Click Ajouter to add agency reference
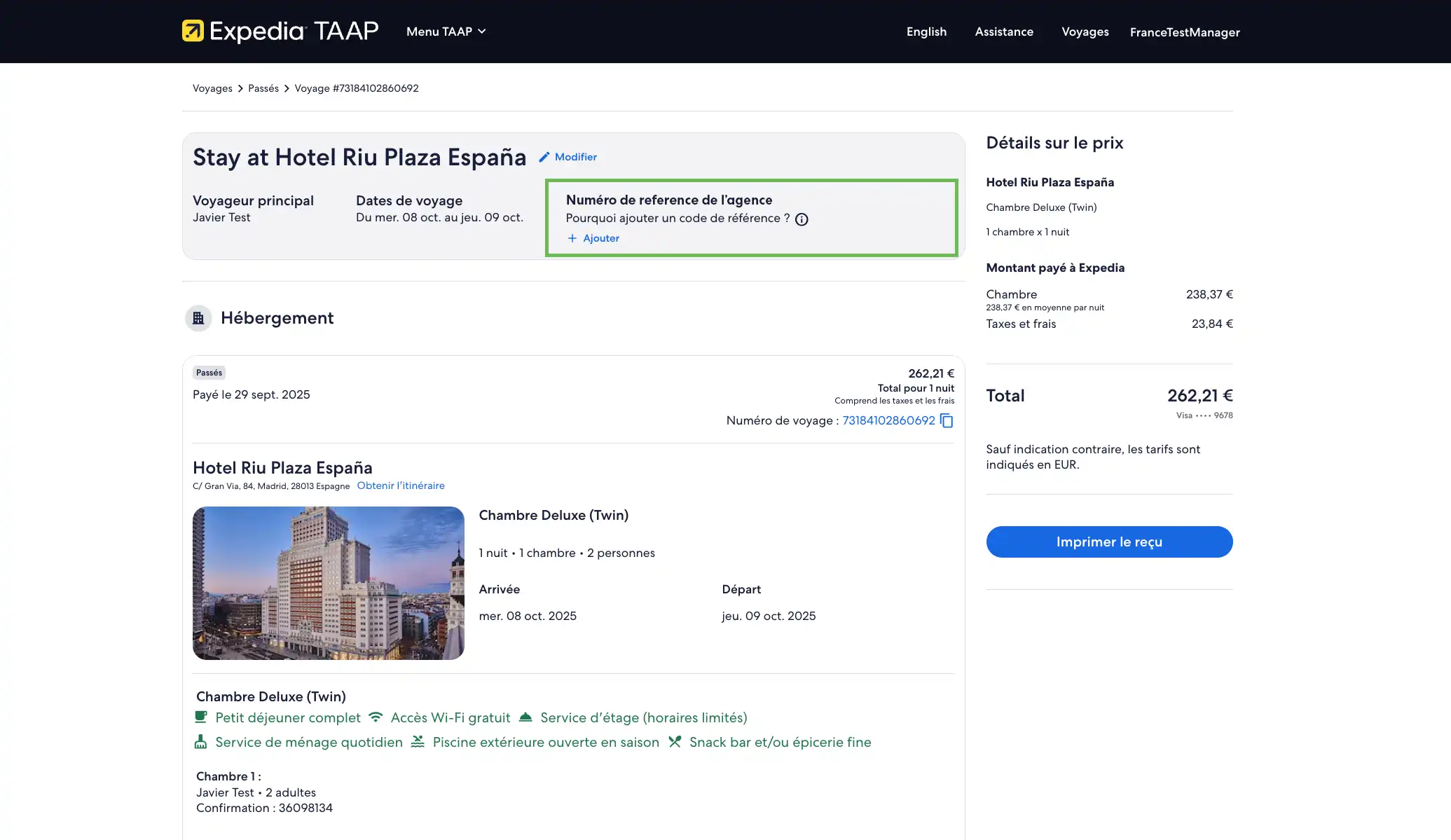The image size is (1451, 840). coord(601,238)
